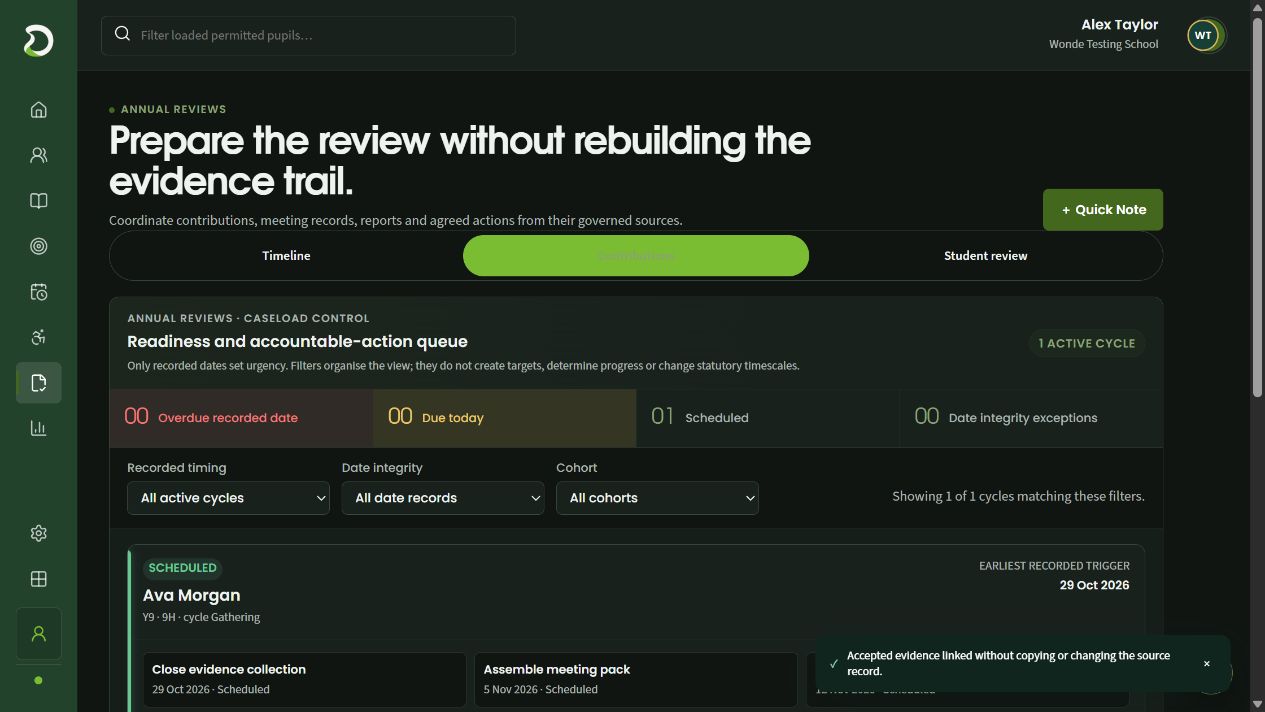Go to the Home sidebar icon
This screenshot has width=1265, height=712.
point(38,110)
